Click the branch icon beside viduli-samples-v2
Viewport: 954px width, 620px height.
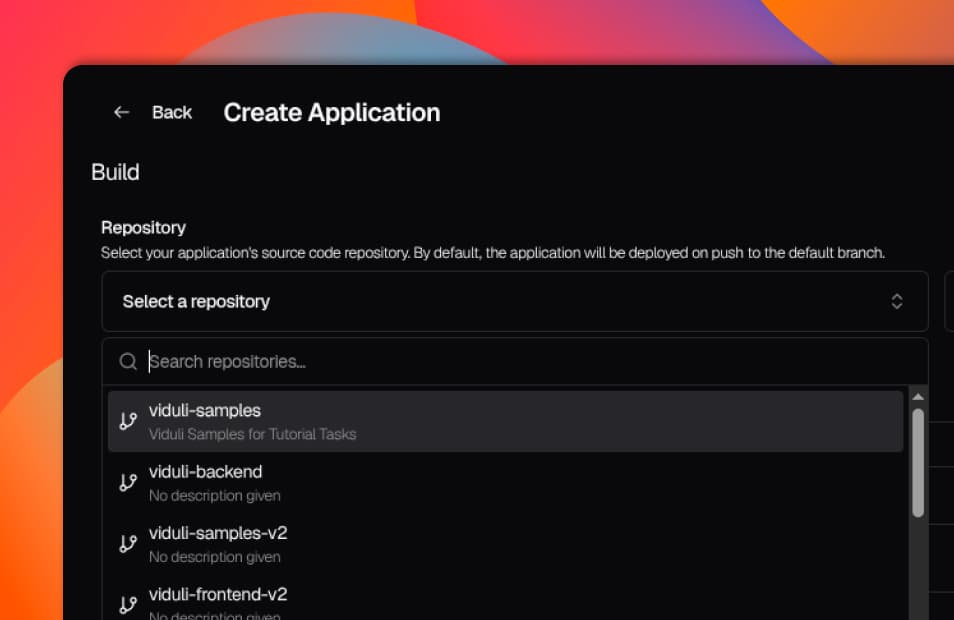128,543
